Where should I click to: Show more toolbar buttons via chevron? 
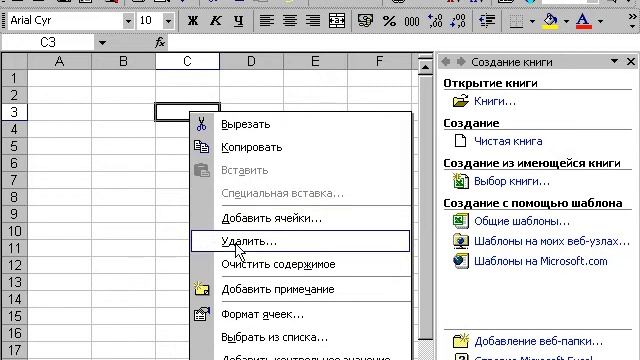click(x=632, y=20)
